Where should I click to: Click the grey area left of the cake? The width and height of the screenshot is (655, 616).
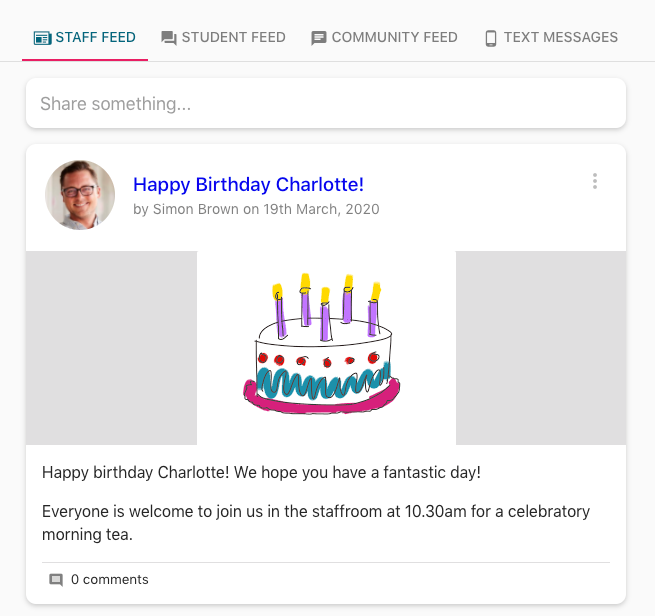[111, 347]
